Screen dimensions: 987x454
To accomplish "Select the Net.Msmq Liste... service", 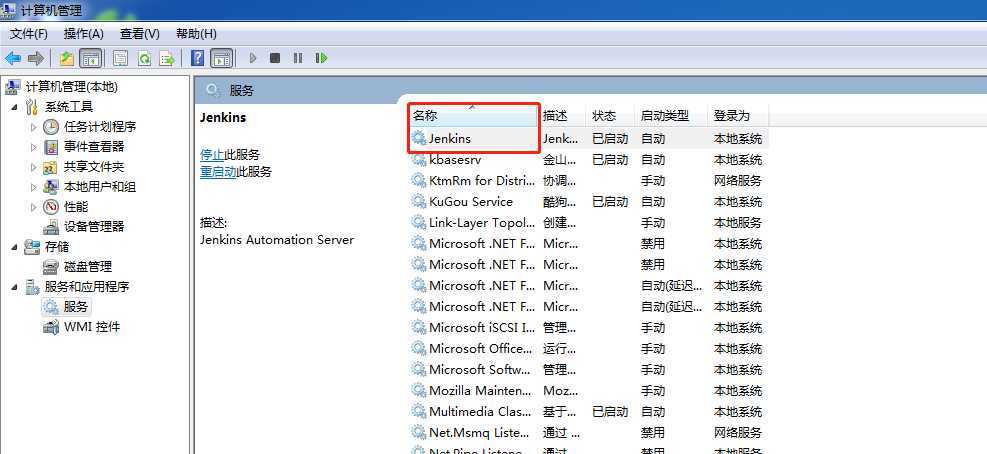I will (588, 433).
